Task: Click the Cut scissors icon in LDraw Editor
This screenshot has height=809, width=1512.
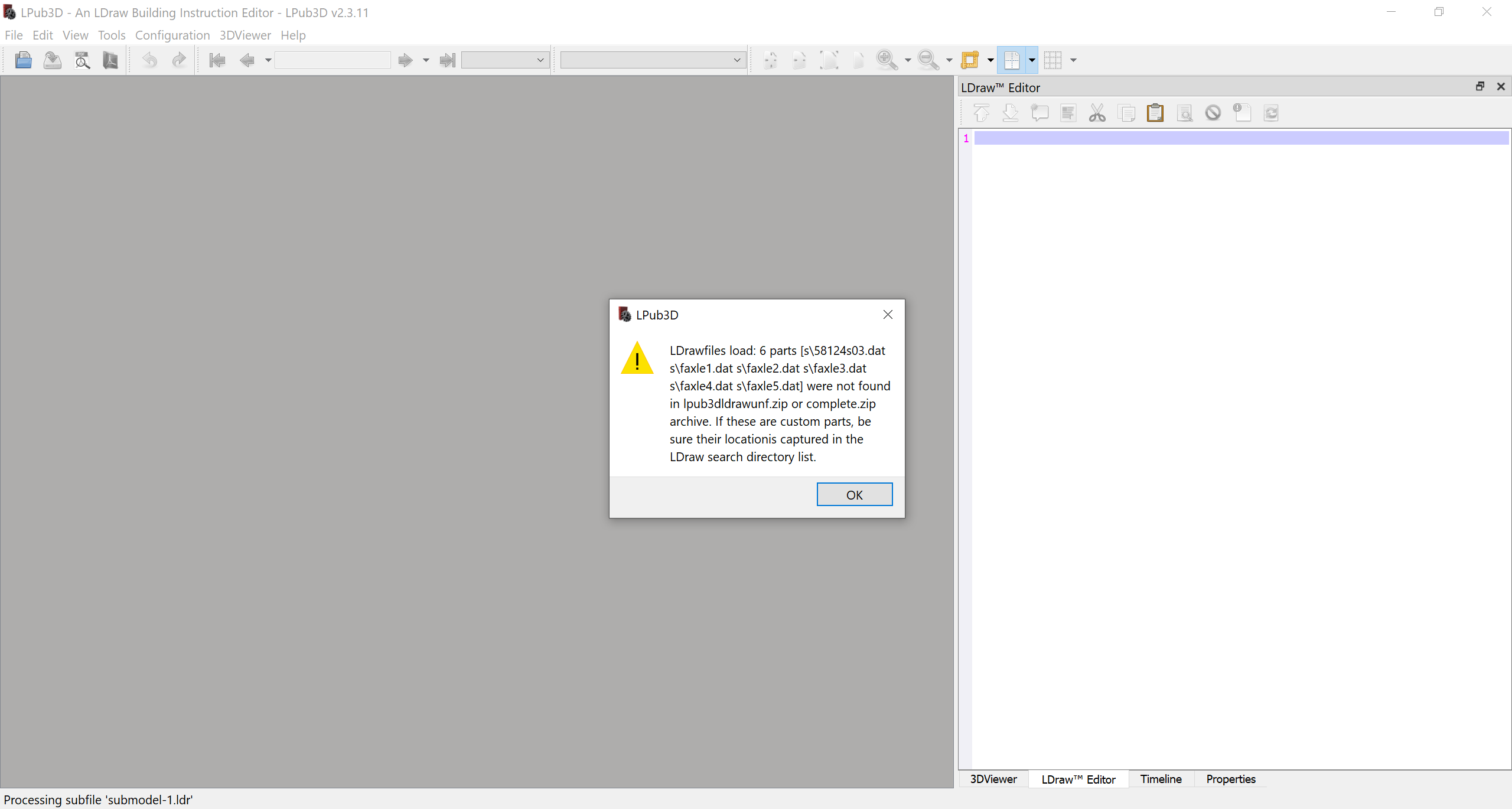Action: click(1097, 113)
